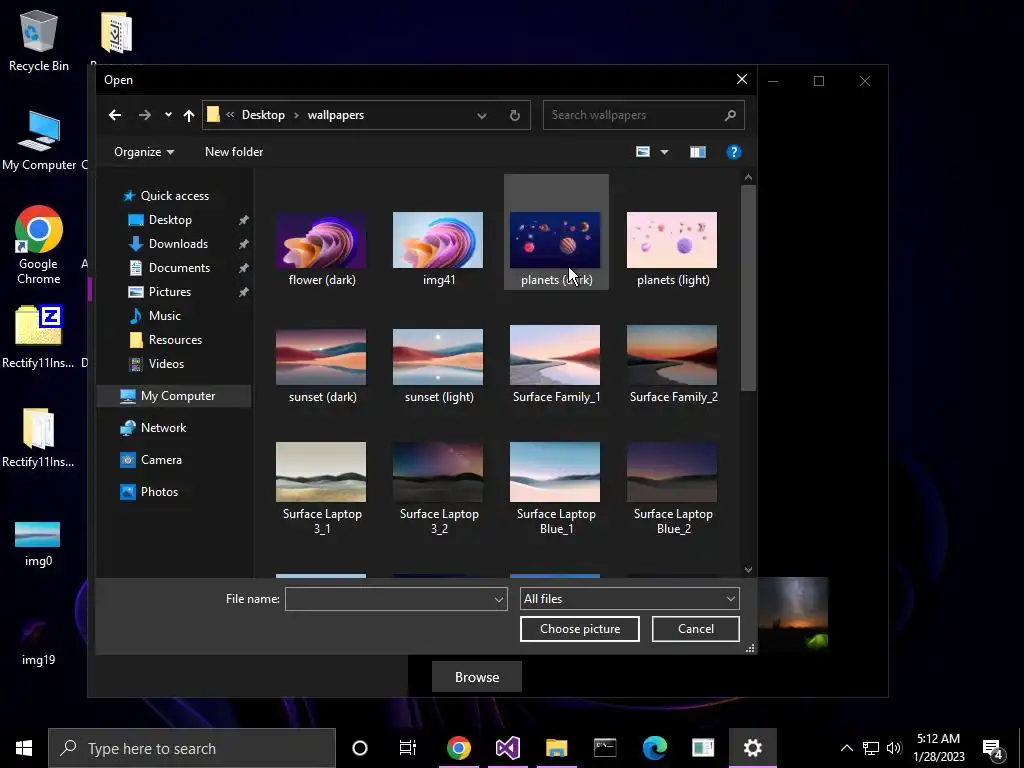Screen dimensions: 1024x768
Task: Click the File name input box
Action: click(x=389, y=599)
